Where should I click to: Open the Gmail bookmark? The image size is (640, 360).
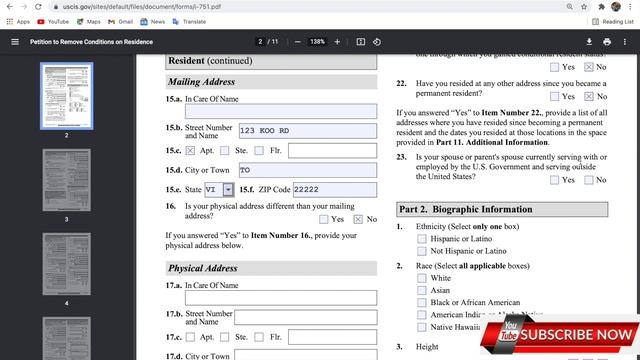120,22
